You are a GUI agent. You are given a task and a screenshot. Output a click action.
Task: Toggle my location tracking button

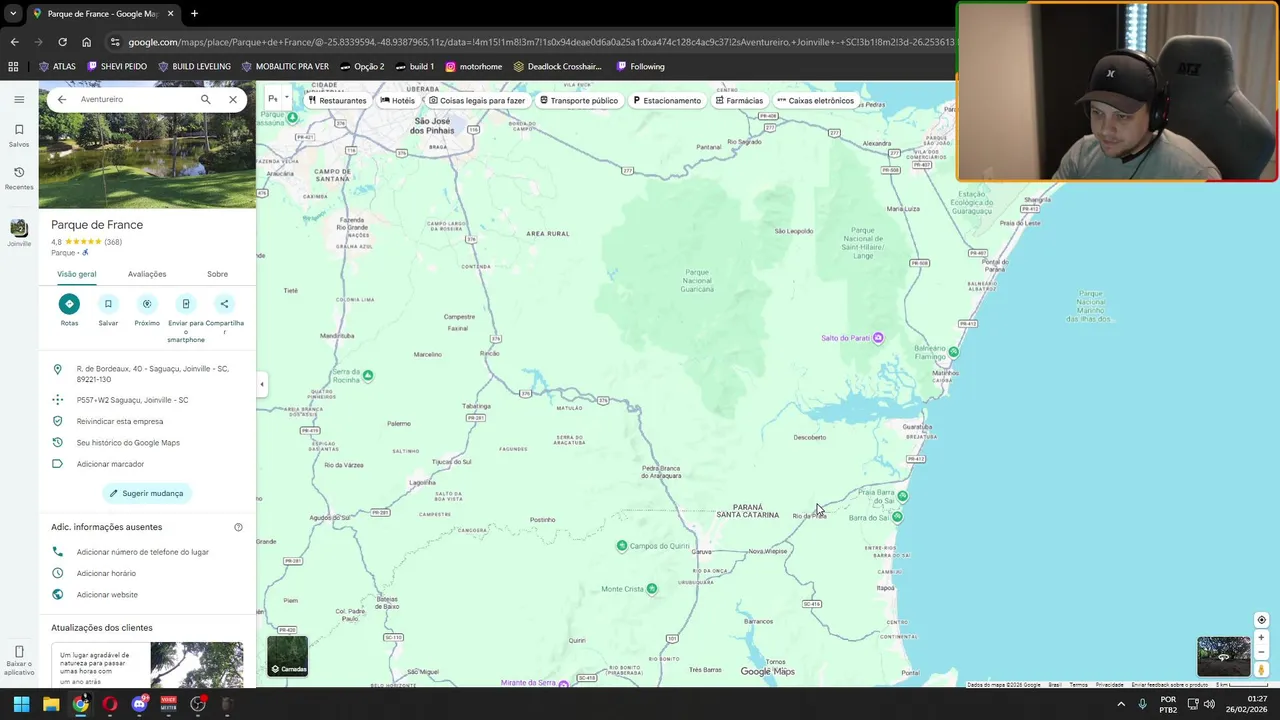click(1261, 620)
